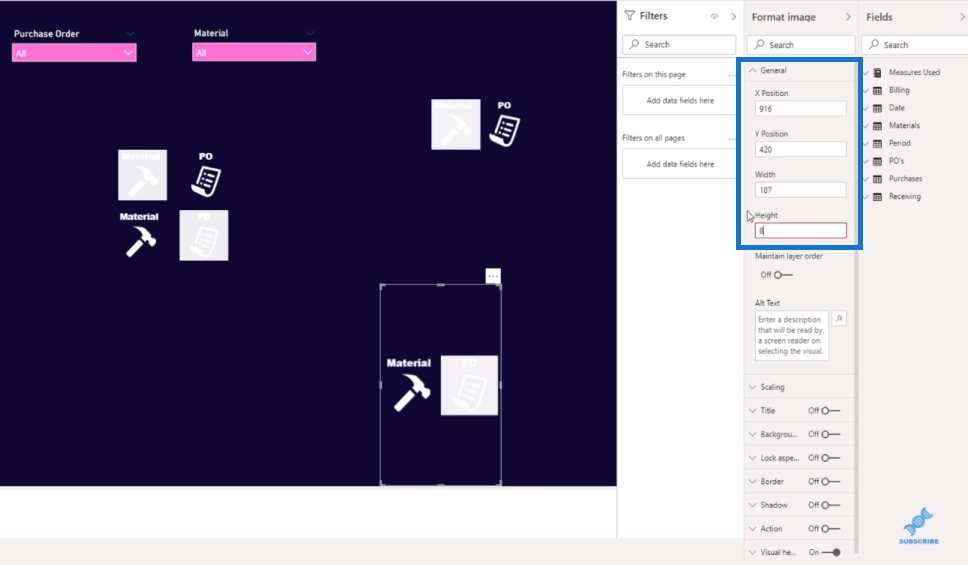Screen dimensions: 968x565
Task: Toggle Maintain layer order switch
Action: [x=783, y=275]
